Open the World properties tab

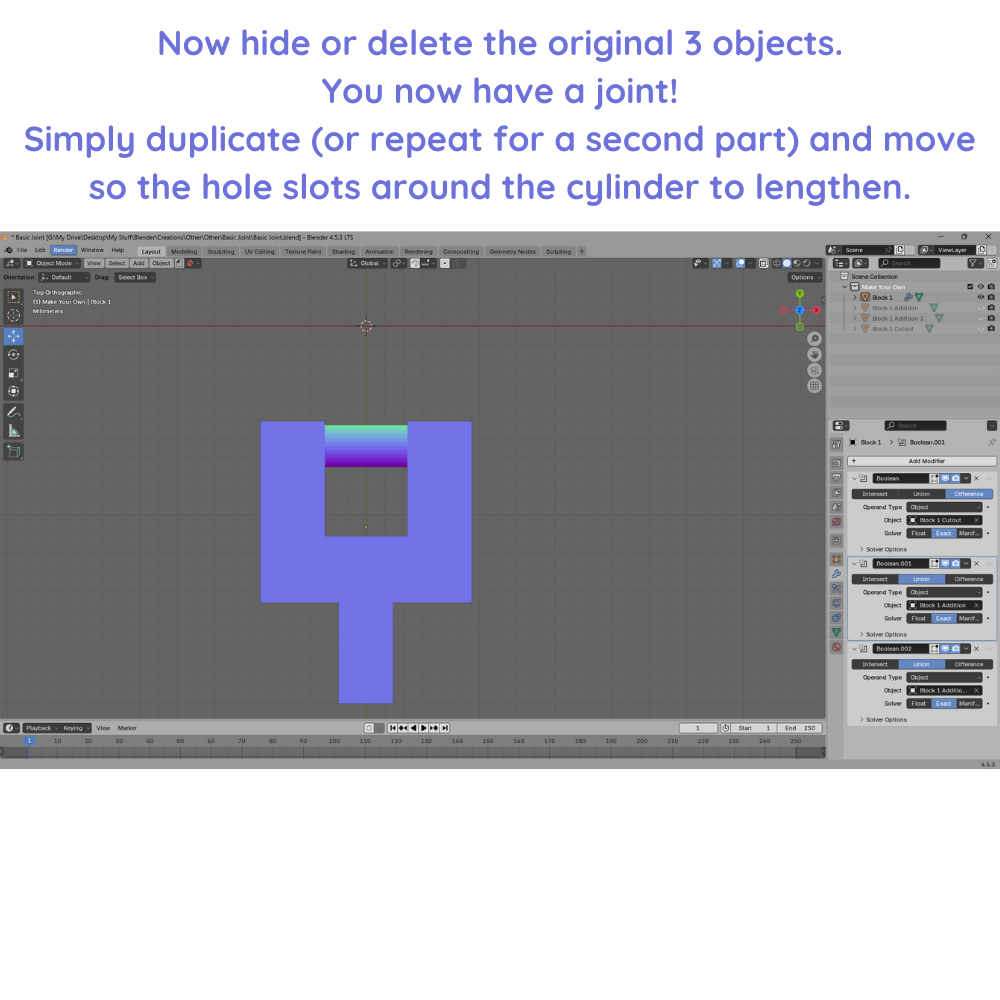pos(836,522)
